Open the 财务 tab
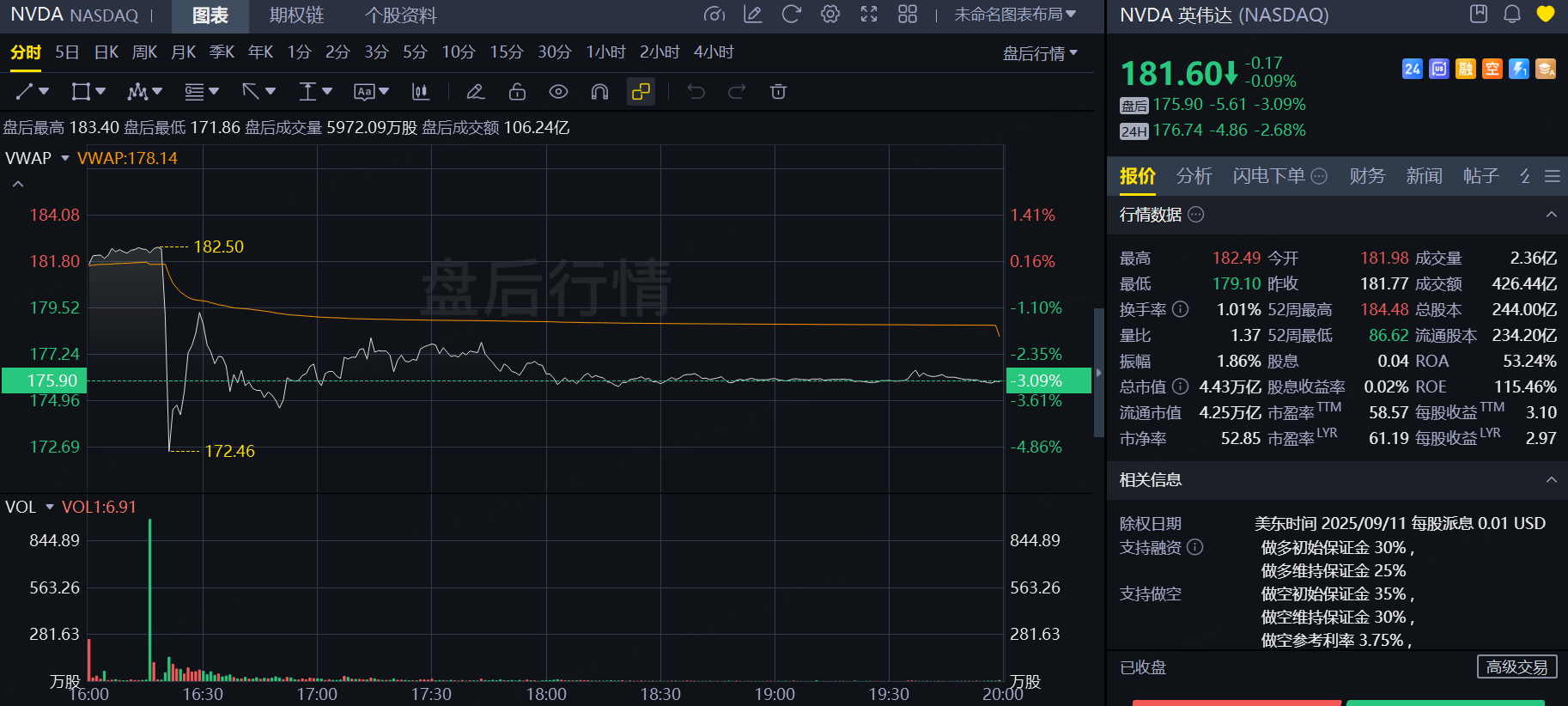 tap(1367, 176)
